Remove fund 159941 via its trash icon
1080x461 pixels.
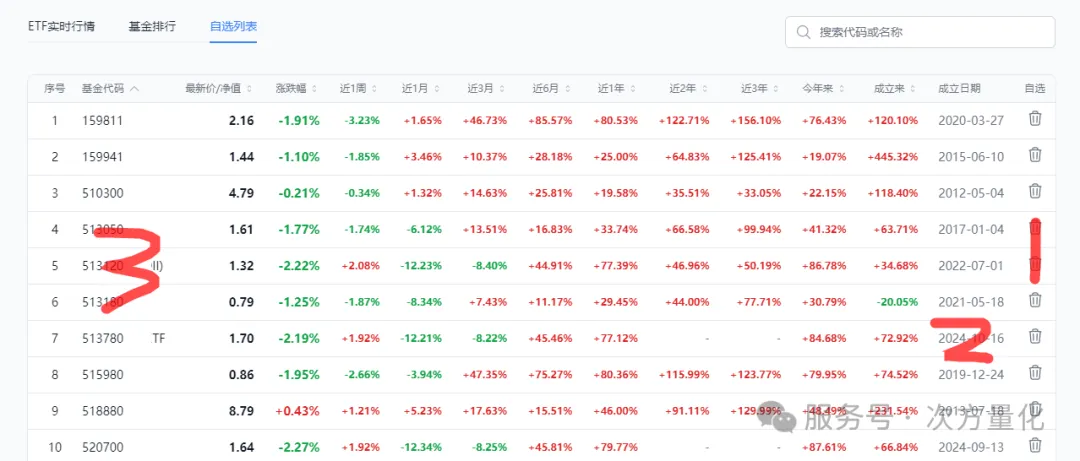[x=1035, y=155]
